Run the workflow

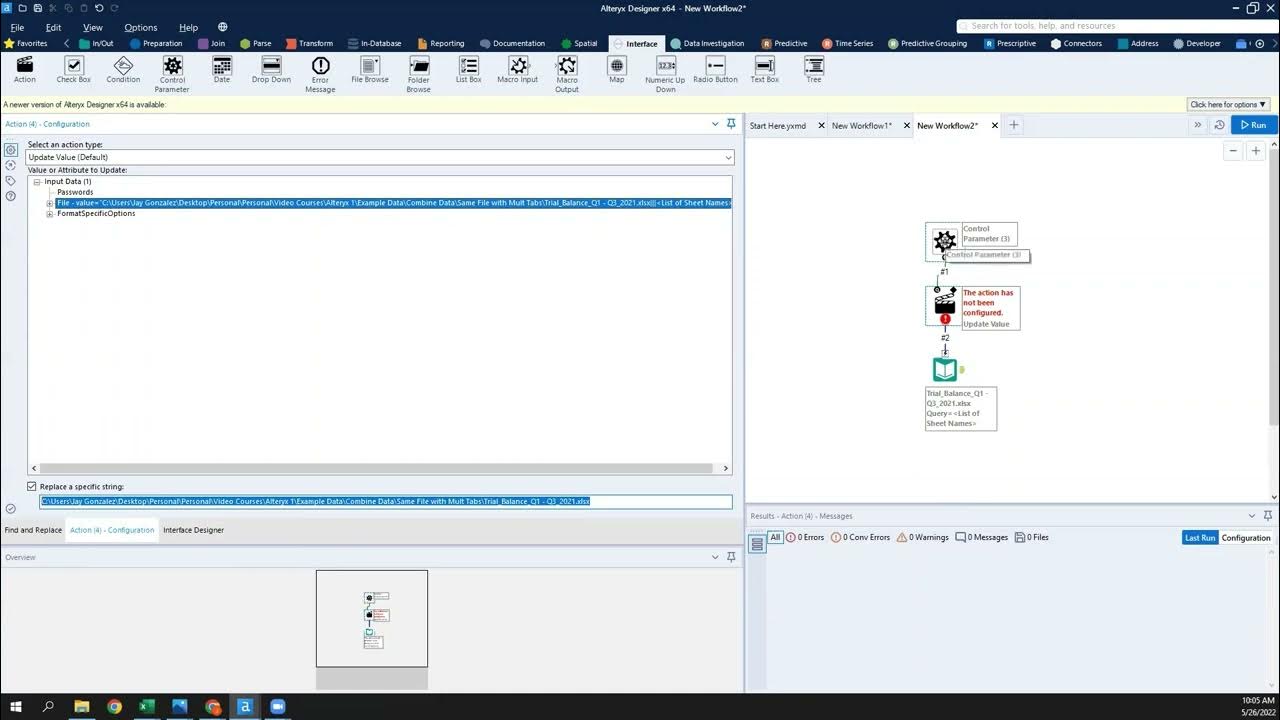click(1254, 125)
